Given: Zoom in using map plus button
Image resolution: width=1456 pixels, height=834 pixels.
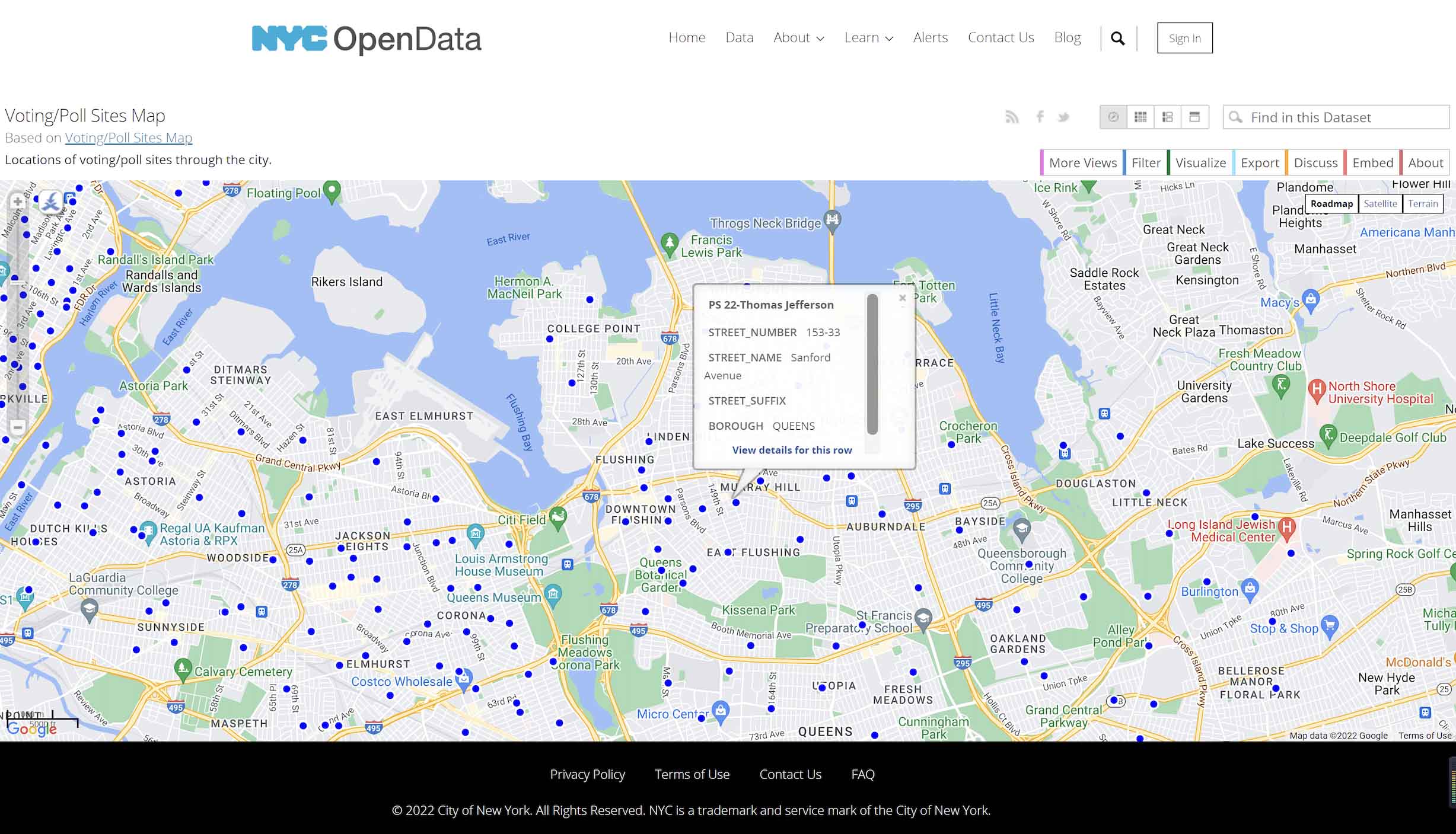Looking at the screenshot, I should point(17,202).
